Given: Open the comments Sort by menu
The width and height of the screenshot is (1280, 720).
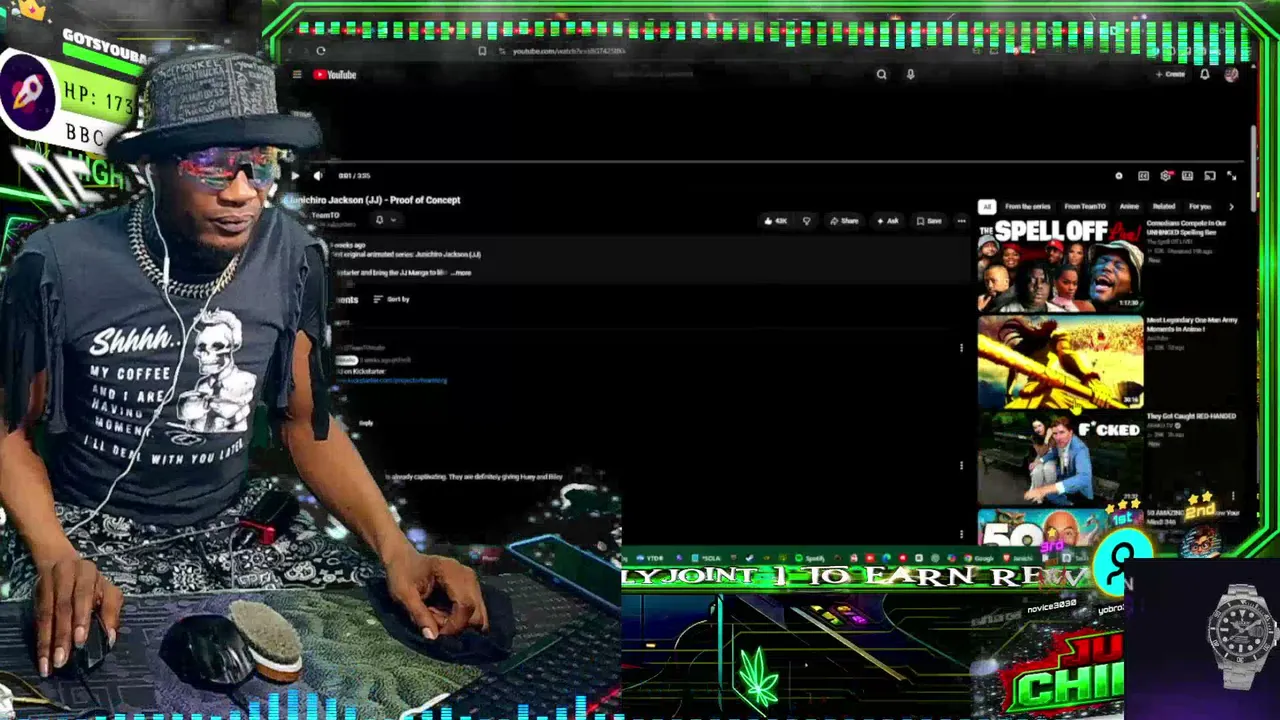Looking at the screenshot, I should 391,299.
